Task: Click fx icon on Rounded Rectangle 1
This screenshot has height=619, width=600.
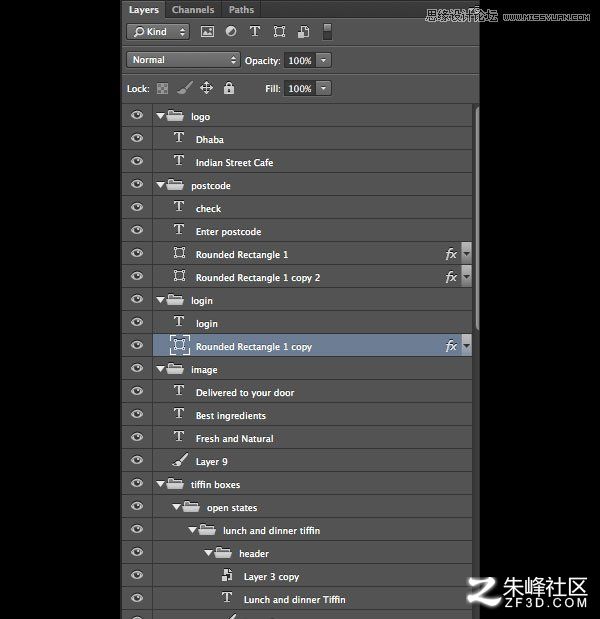Action: pyautogui.click(x=451, y=254)
